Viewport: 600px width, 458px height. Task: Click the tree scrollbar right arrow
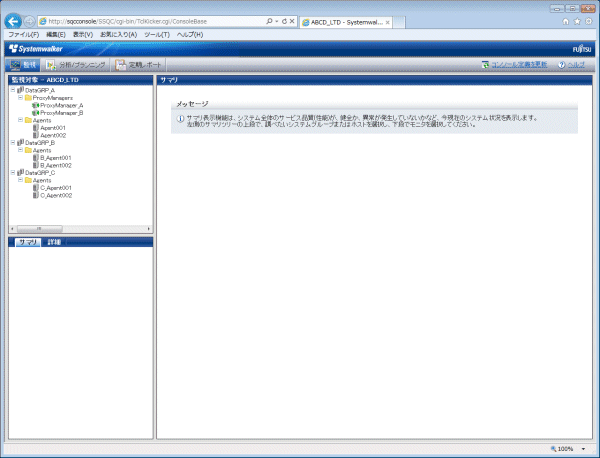point(149,229)
